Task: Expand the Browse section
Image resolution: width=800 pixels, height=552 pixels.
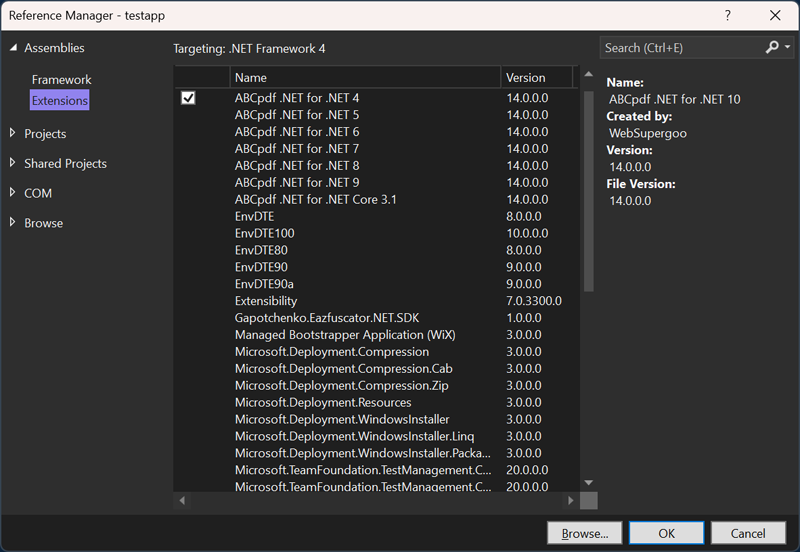Action: (x=13, y=221)
